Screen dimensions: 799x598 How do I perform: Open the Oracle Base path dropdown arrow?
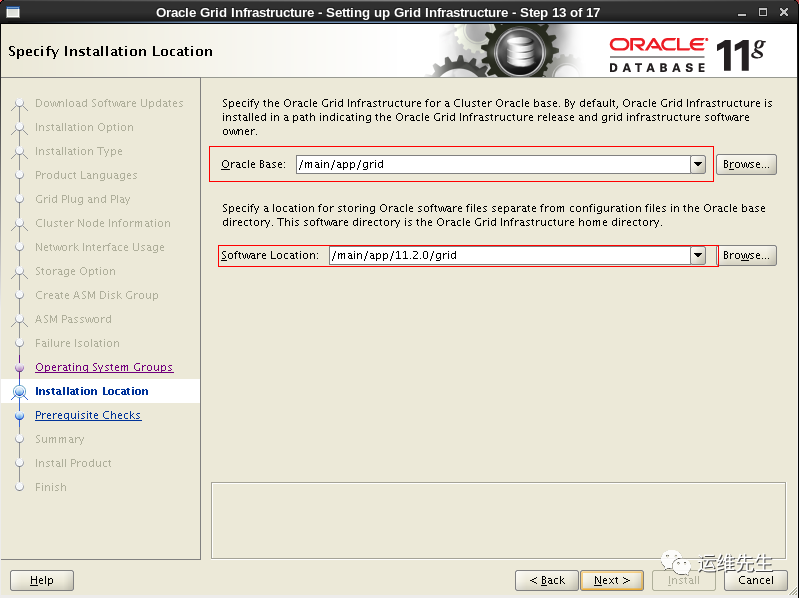click(698, 165)
